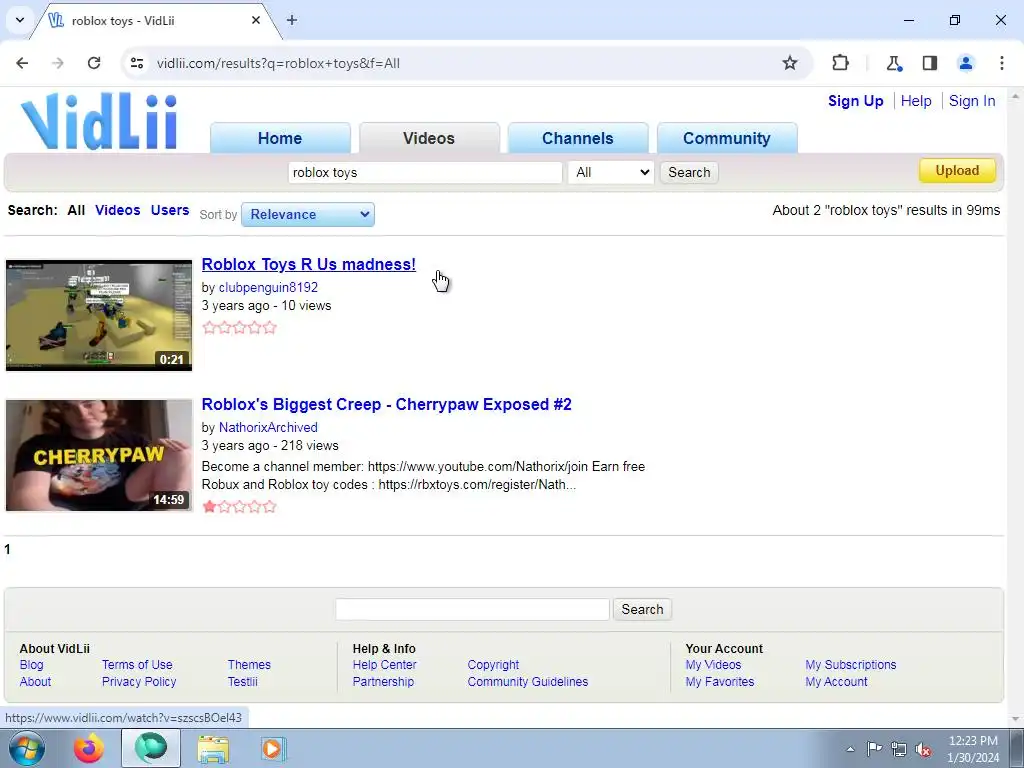The width and height of the screenshot is (1024, 768).
Task: Open the Chrome profile avatar
Action: pos(965,63)
